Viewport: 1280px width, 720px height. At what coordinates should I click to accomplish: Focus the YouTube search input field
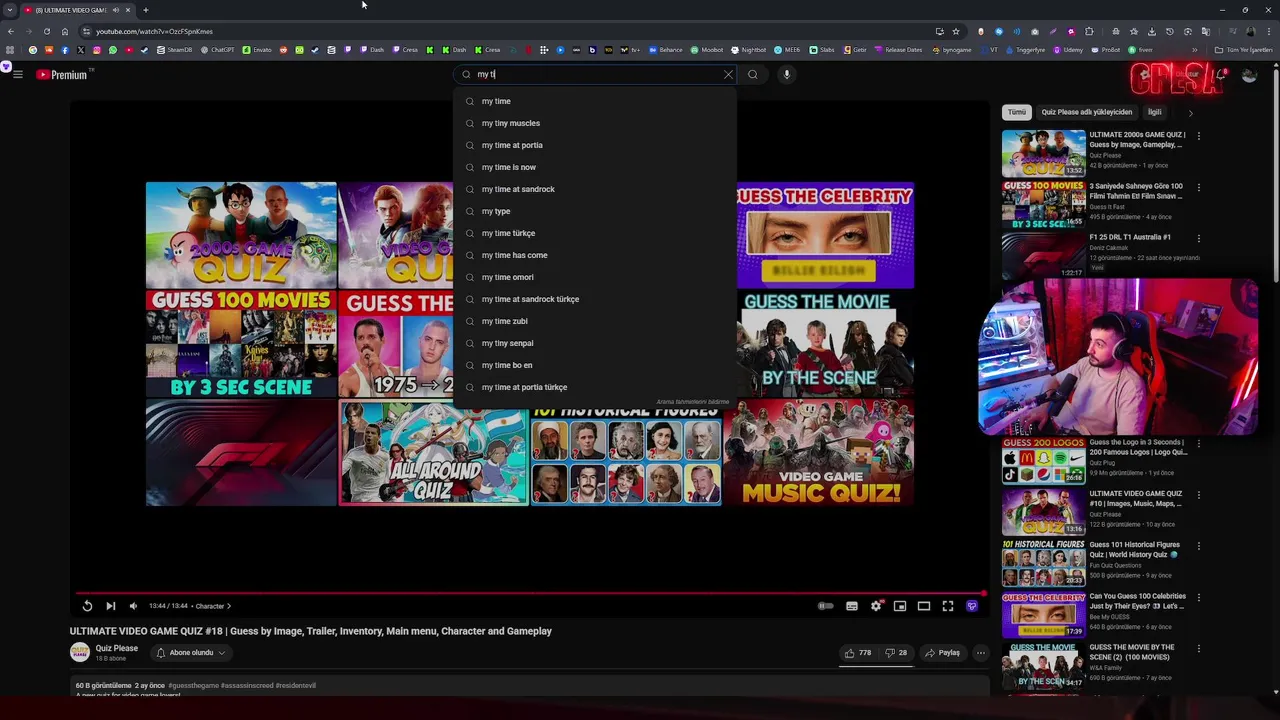tap(596, 74)
